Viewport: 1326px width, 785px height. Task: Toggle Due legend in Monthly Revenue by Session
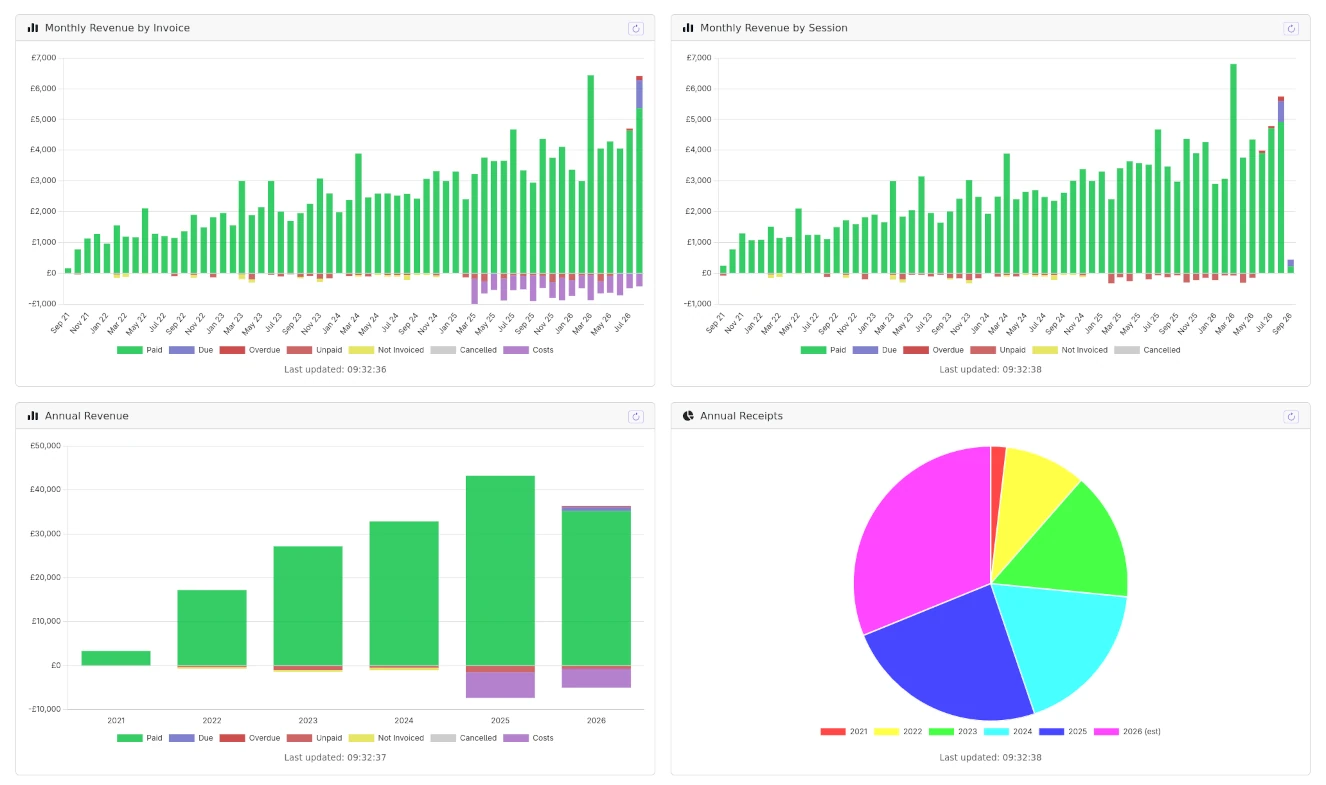pyautogui.click(x=875, y=350)
